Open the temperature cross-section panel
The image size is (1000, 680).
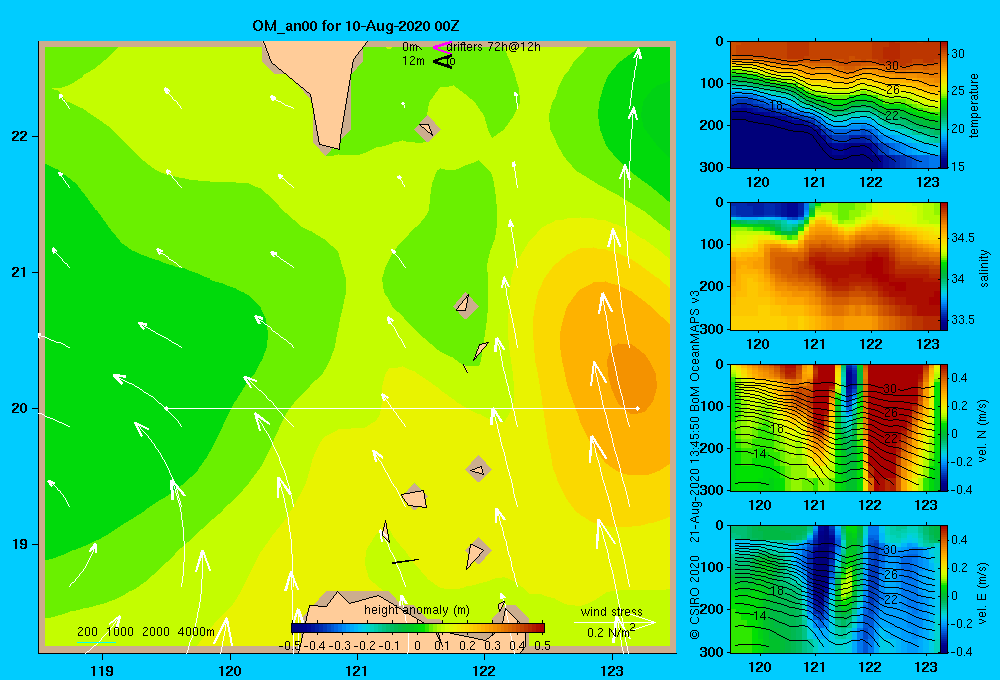pyautogui.click(x=835, y=105)
